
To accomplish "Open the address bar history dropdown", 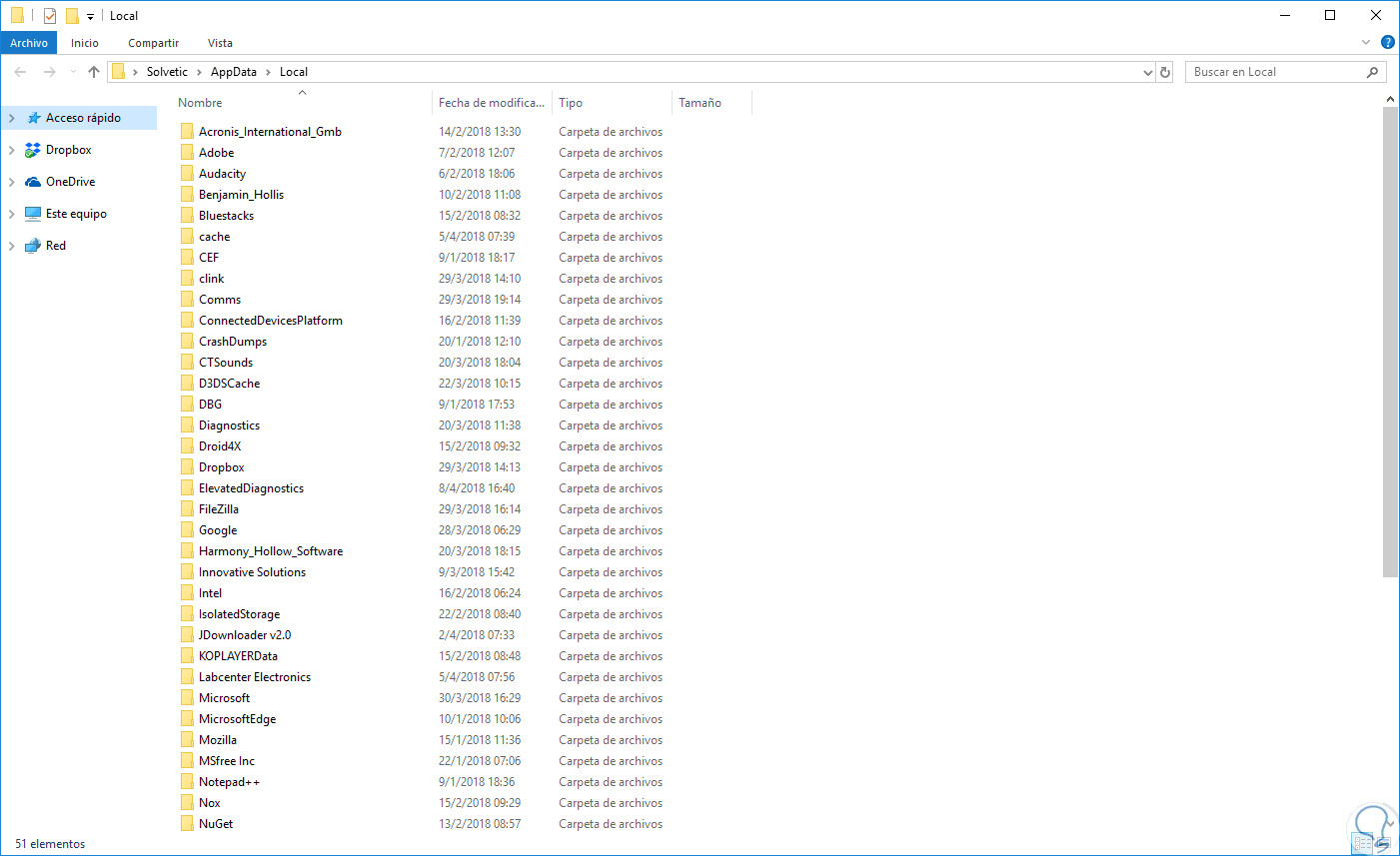I will [1148, 72].
